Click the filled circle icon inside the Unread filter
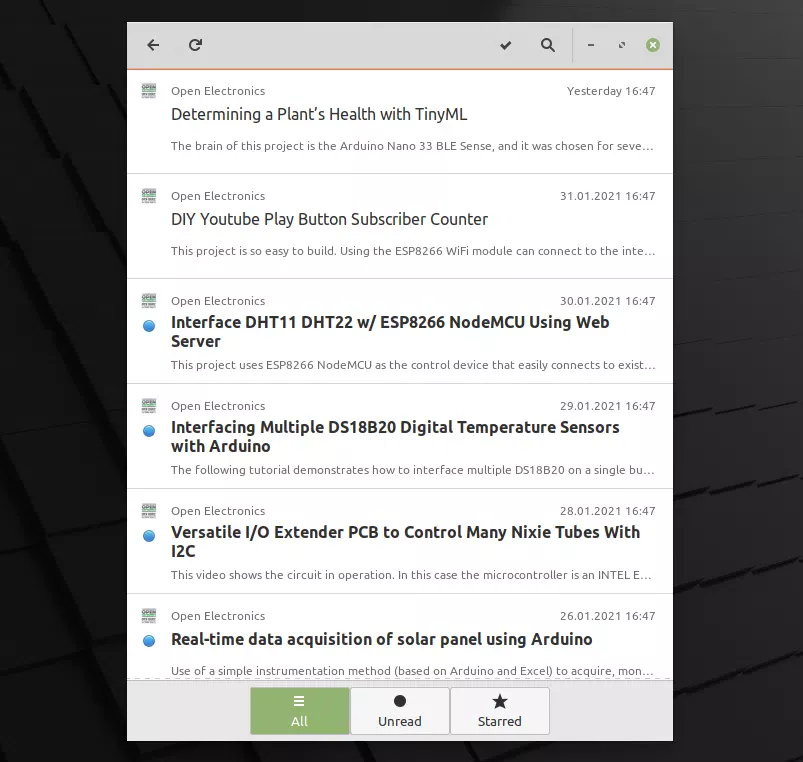 [400, 701]
